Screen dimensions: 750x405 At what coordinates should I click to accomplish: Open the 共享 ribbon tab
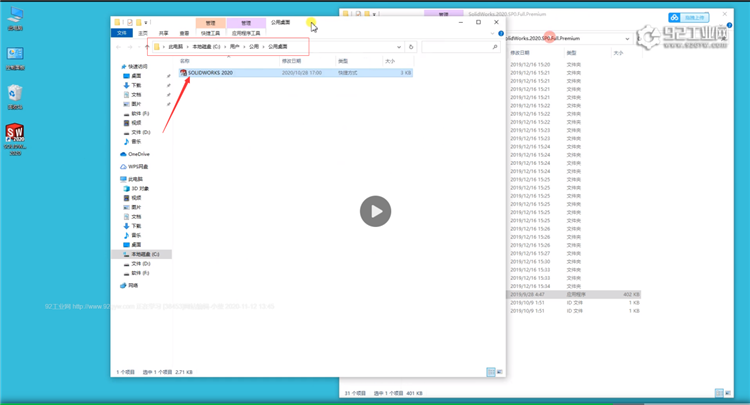[x=164, y=33]
